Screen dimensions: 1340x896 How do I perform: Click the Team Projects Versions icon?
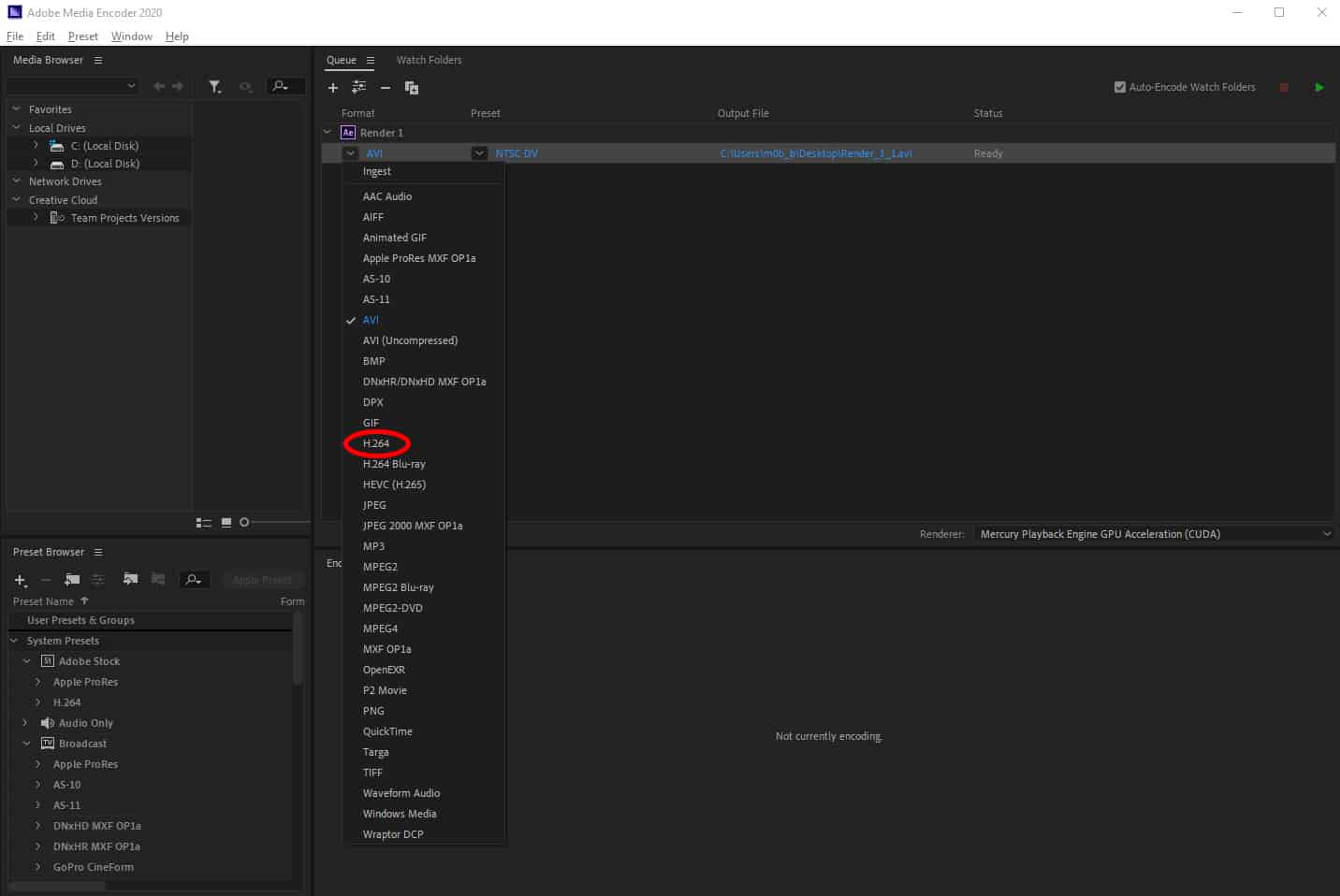(57, 218)
